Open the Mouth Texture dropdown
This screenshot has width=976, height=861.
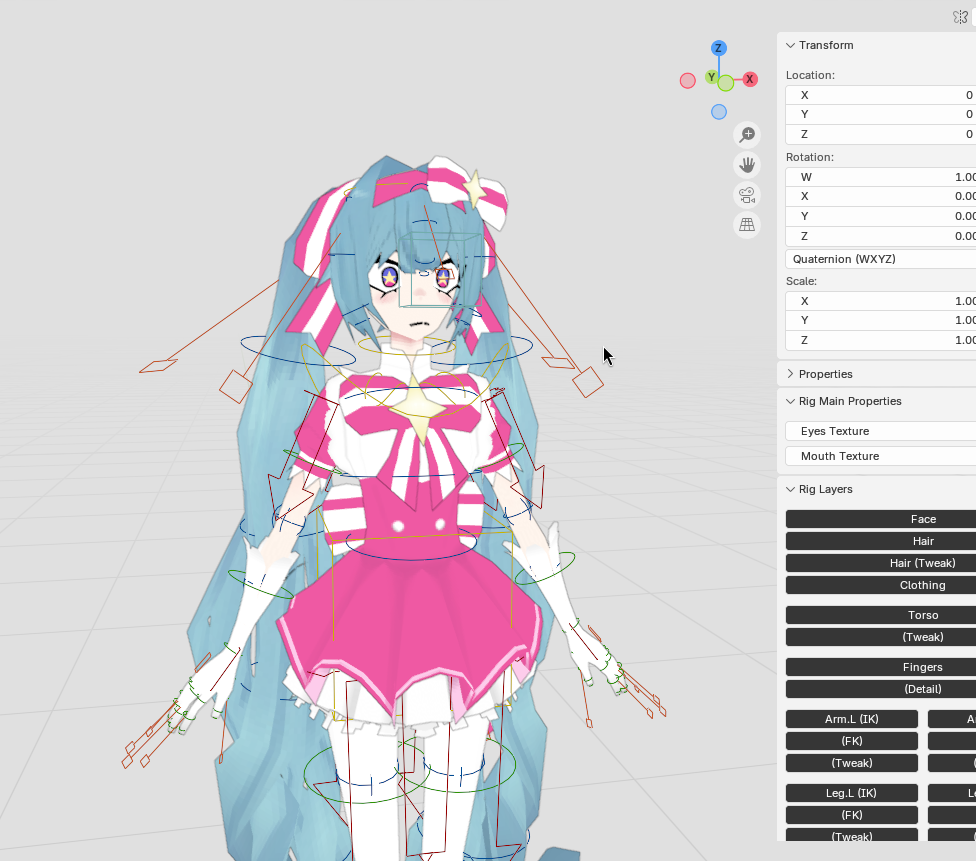pyautogui.click(x=881, y=456)
